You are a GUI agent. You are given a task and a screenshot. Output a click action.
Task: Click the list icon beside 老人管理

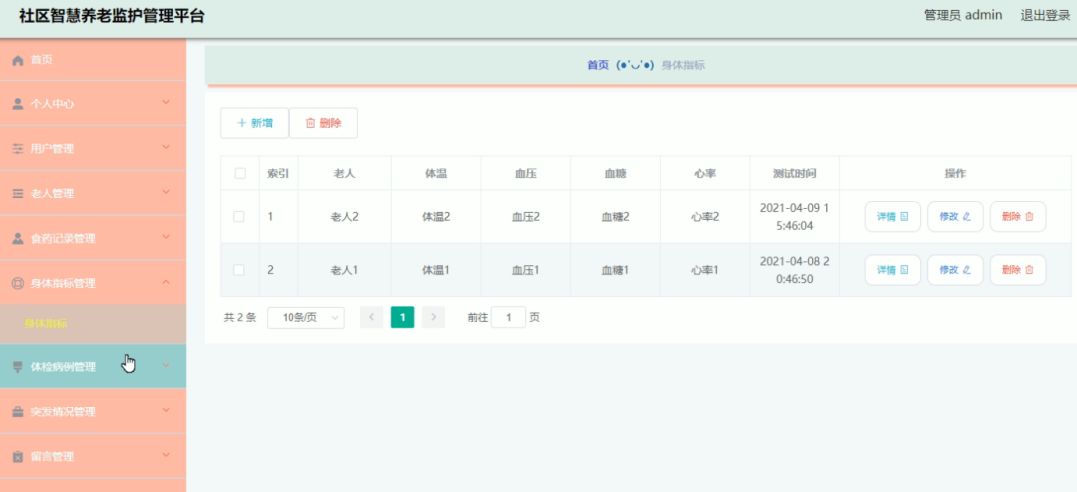(x=19, y=194)
